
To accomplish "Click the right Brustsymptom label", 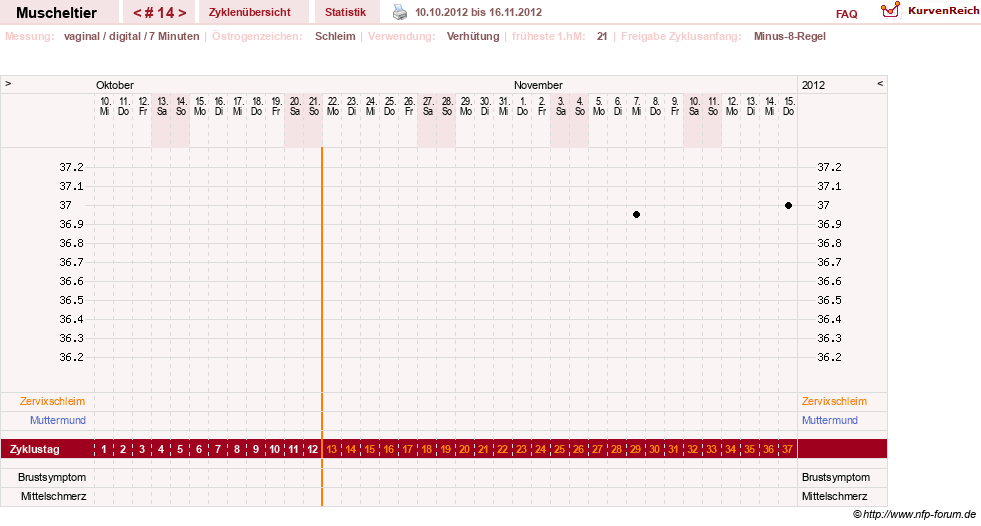I will [x=836, y=477].
